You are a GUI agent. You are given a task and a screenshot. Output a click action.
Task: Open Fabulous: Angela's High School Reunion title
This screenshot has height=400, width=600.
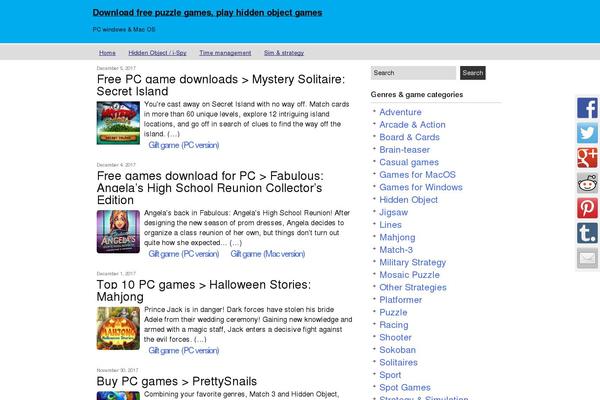[x=210, y=188]
